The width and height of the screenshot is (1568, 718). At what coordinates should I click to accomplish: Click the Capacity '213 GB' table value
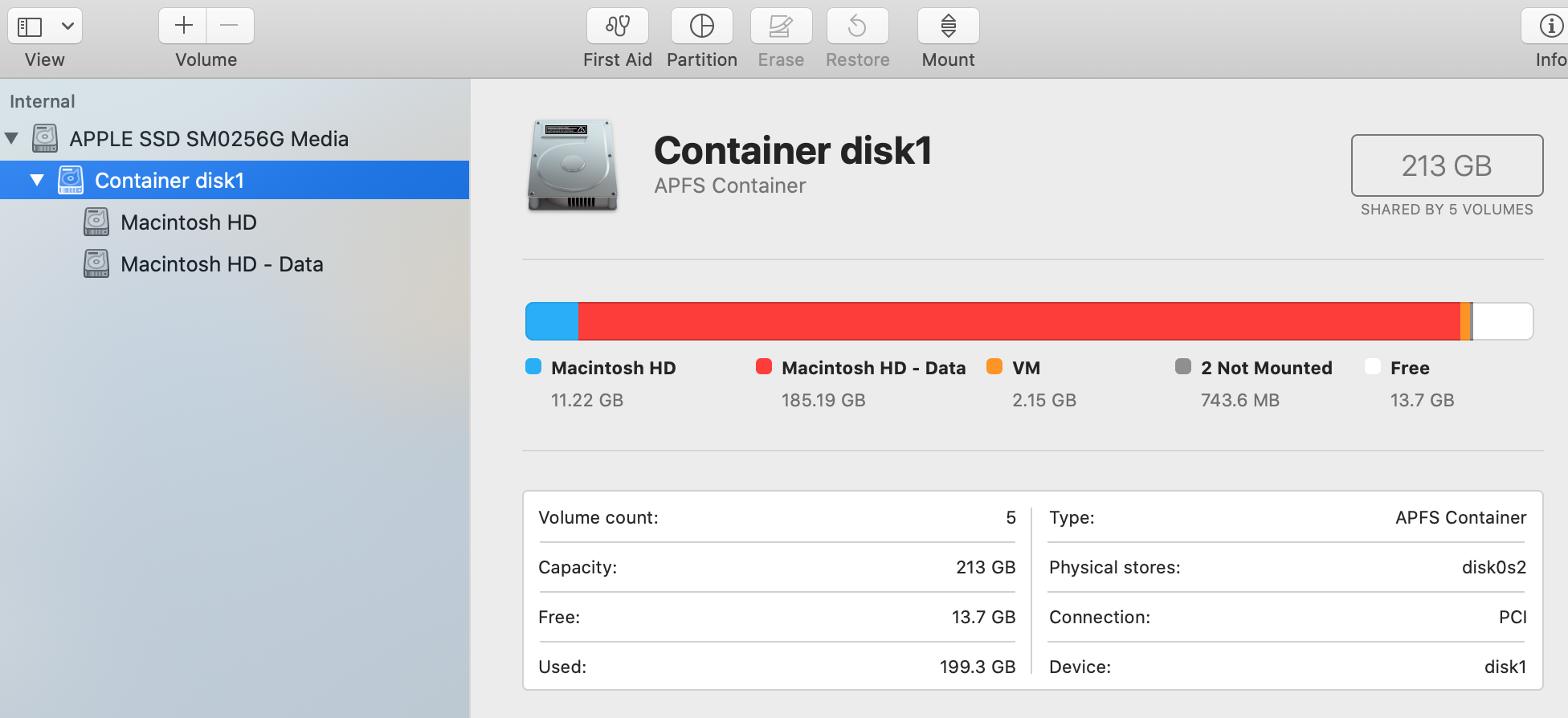pyautogui.click(x=986, y=567)
